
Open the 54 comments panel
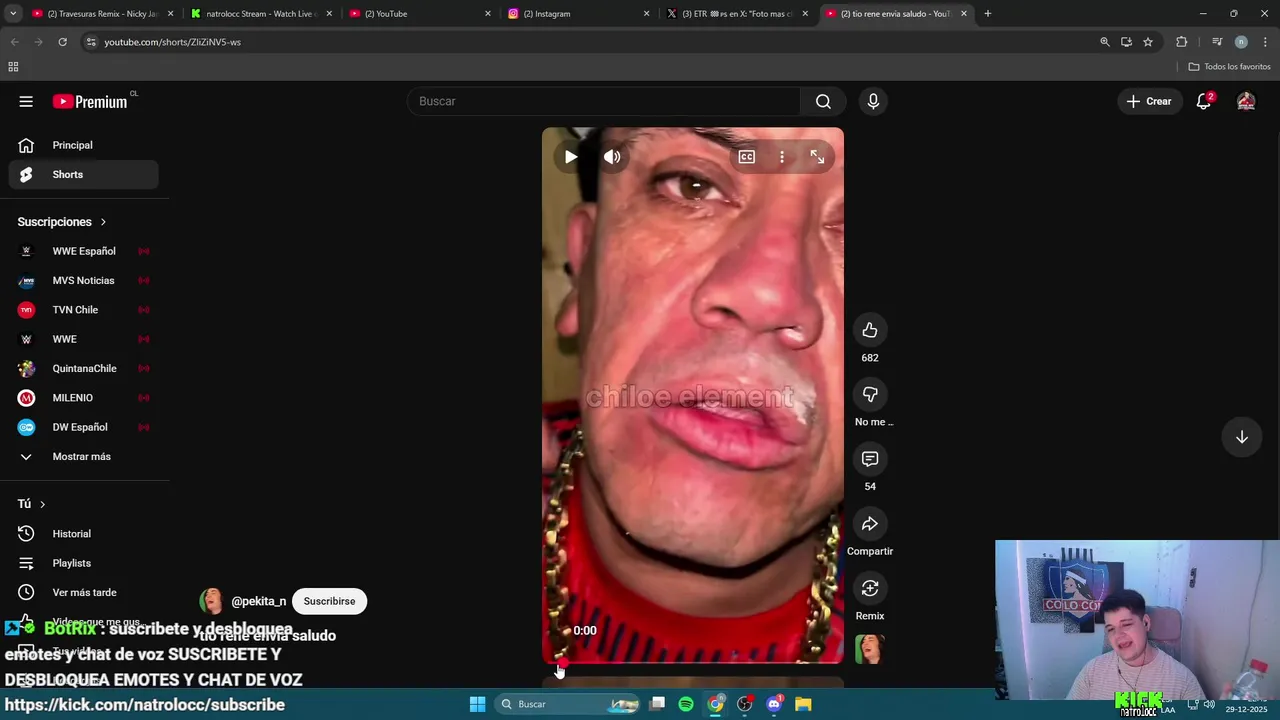tap(870, 459)
